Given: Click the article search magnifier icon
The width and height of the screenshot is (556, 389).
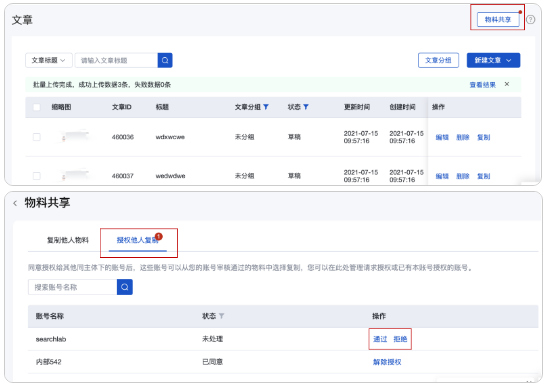Looking at the screenshot, I should pyautogui.click(x=165, y=60).
